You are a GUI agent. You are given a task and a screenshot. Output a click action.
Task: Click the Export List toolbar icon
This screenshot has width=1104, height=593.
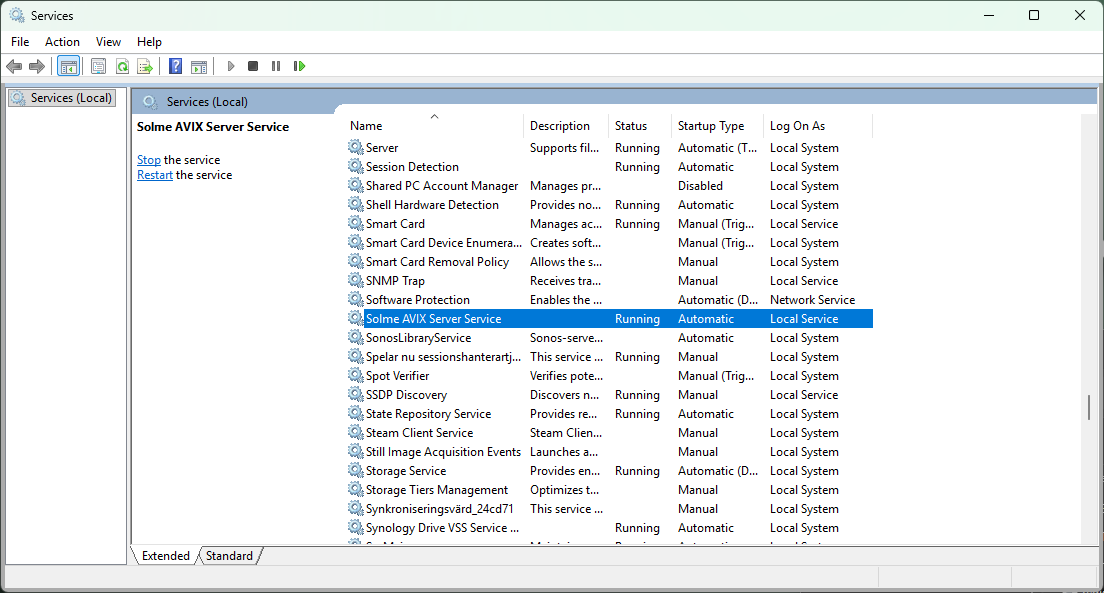tap(145, 66)
